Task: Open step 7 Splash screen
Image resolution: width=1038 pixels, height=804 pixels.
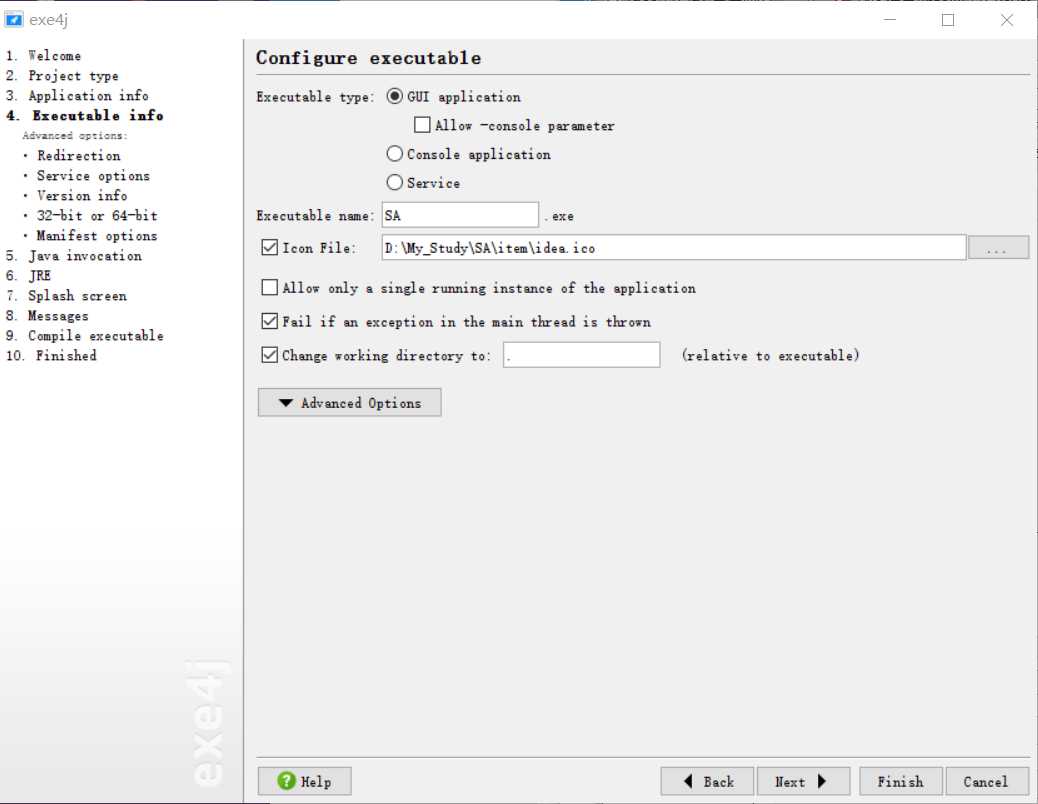Action: point(66,296)
